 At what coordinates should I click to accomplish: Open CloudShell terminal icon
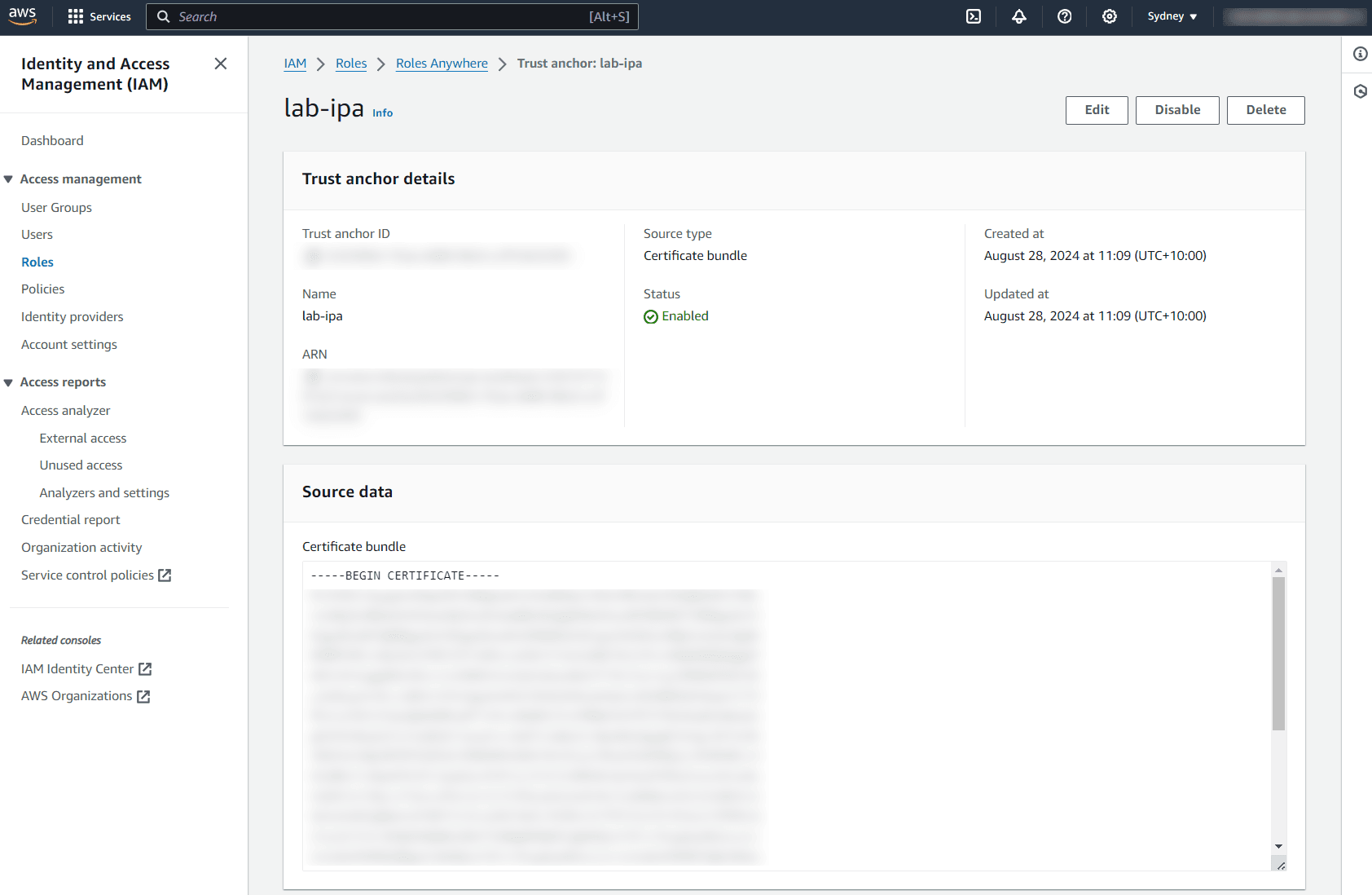pos(974,16)
